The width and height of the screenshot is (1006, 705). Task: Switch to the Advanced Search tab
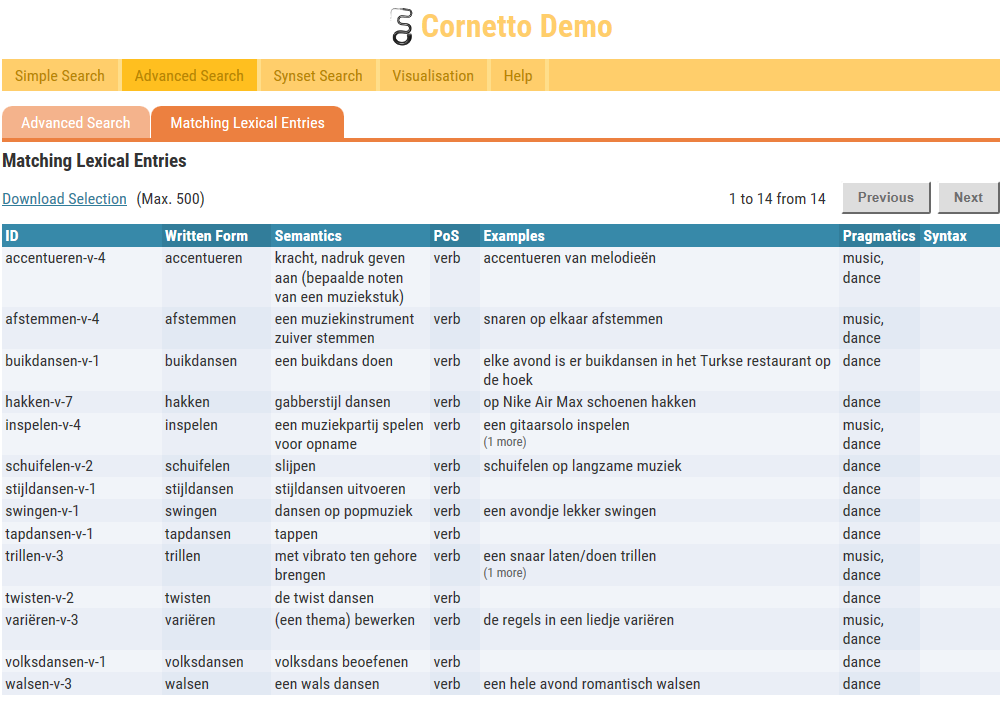click(76, 123)
